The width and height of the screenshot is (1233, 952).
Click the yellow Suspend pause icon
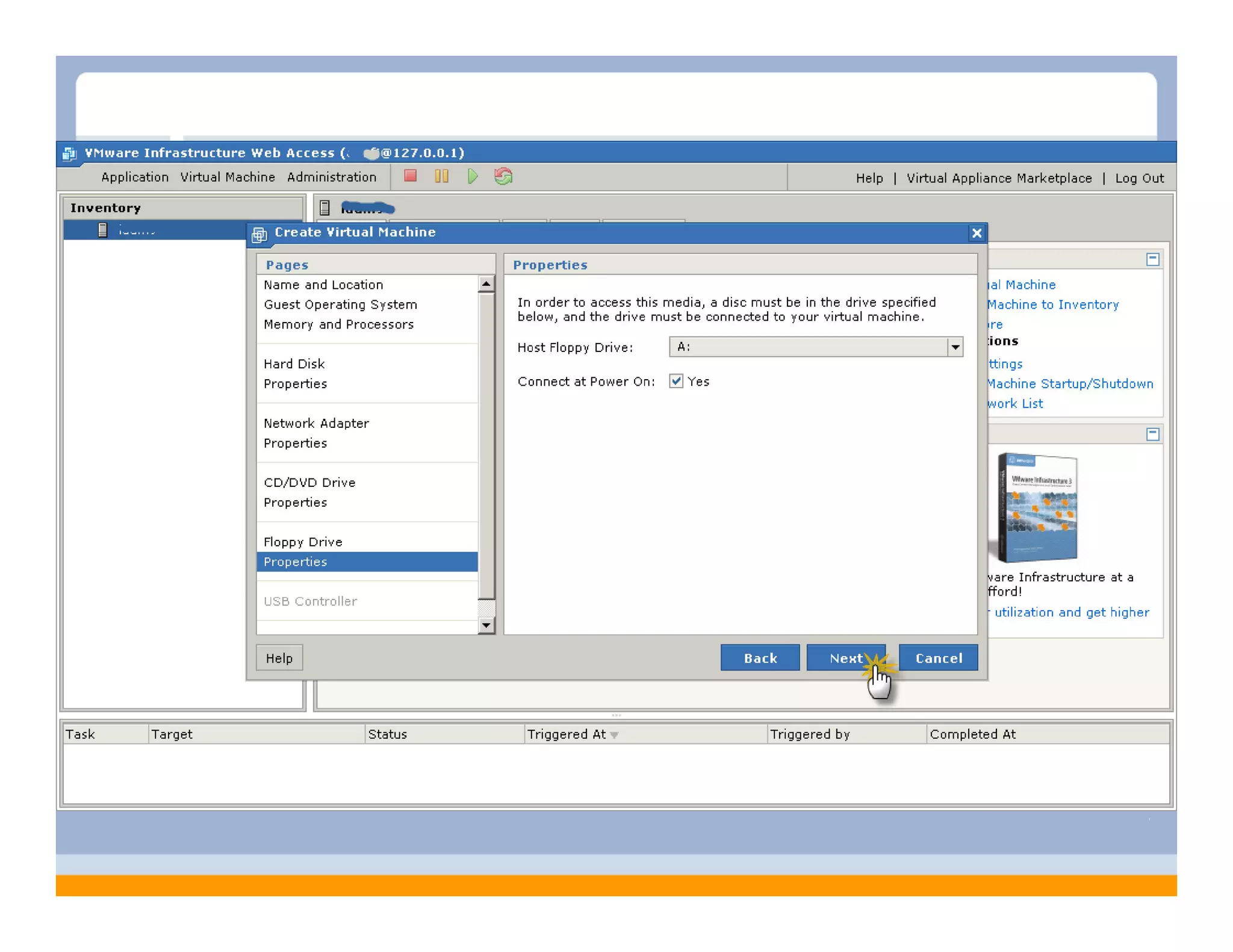click(441, 176)
